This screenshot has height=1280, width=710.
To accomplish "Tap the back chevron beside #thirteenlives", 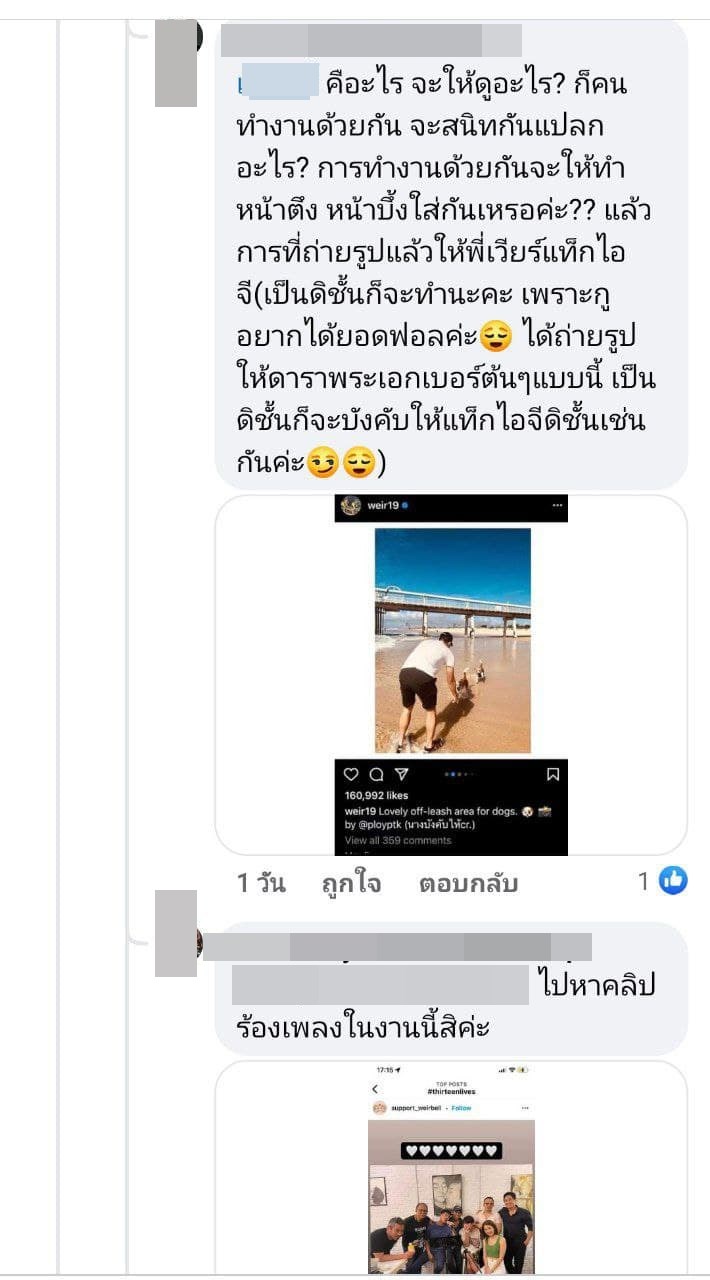I will coord(376,1089).
